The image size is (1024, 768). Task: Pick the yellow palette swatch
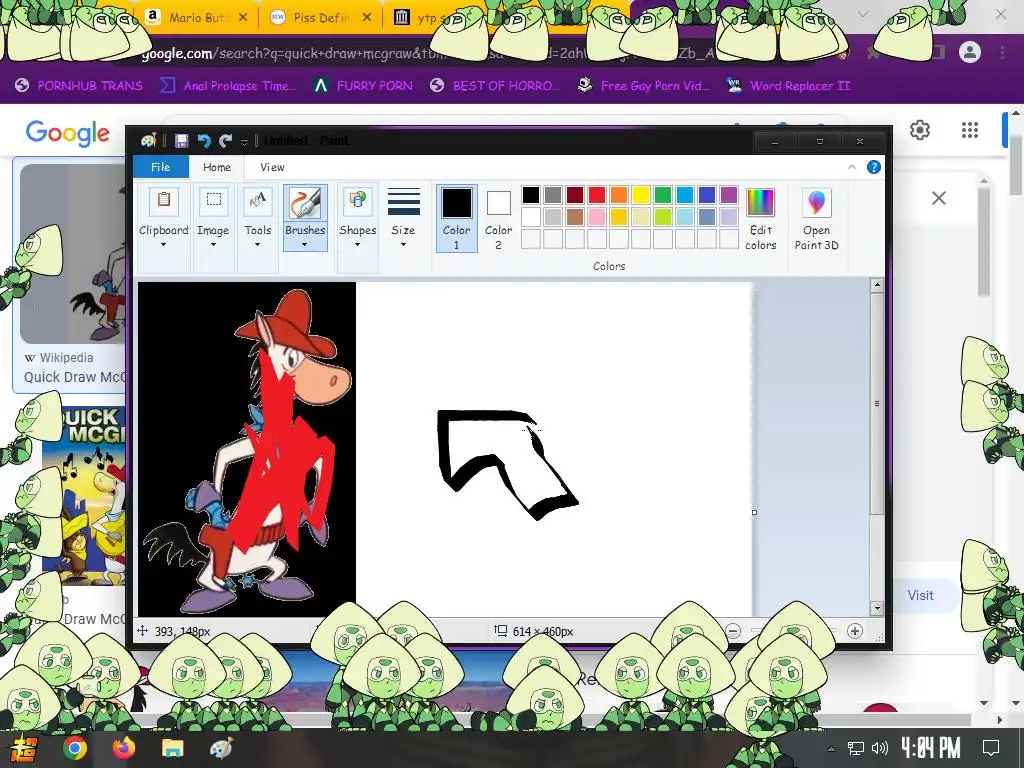[x=641, y=195]
